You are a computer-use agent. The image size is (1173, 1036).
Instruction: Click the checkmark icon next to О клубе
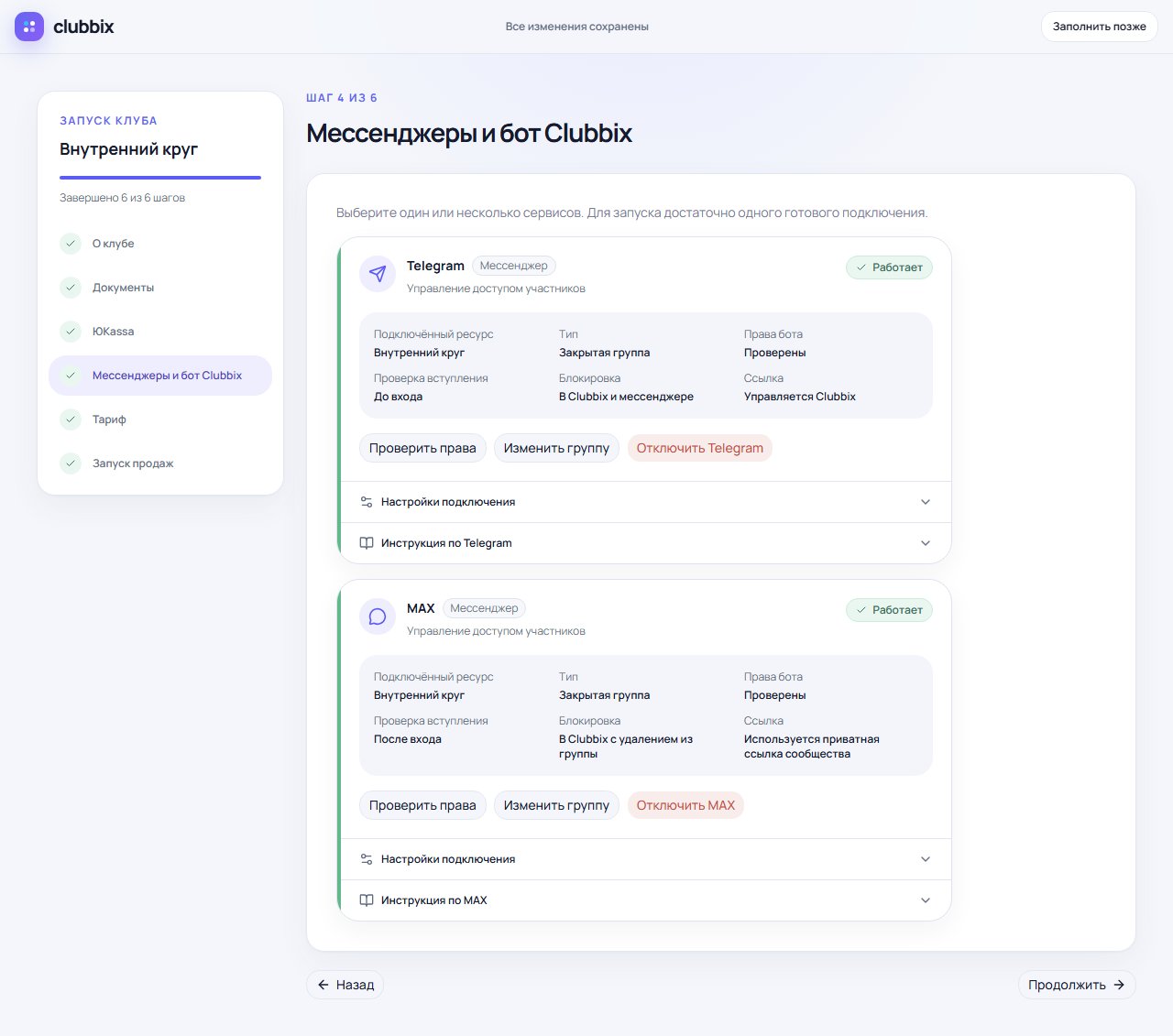[x=71, y=244]
